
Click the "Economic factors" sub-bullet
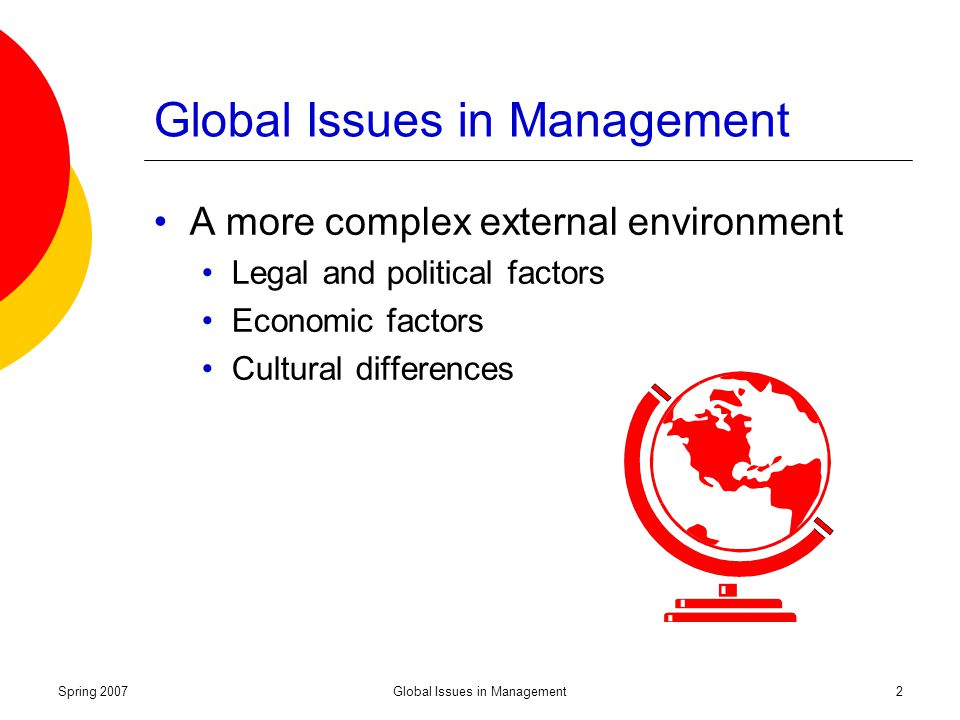[358, 321]
